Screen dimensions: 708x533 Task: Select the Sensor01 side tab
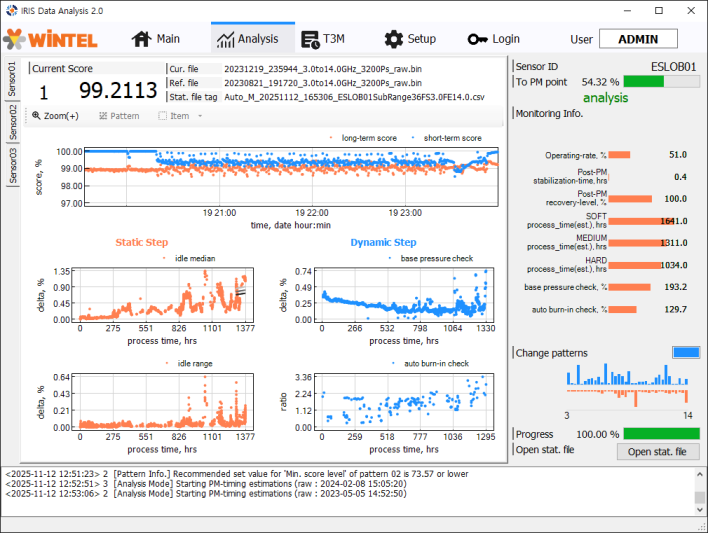[x=12, y=78]
